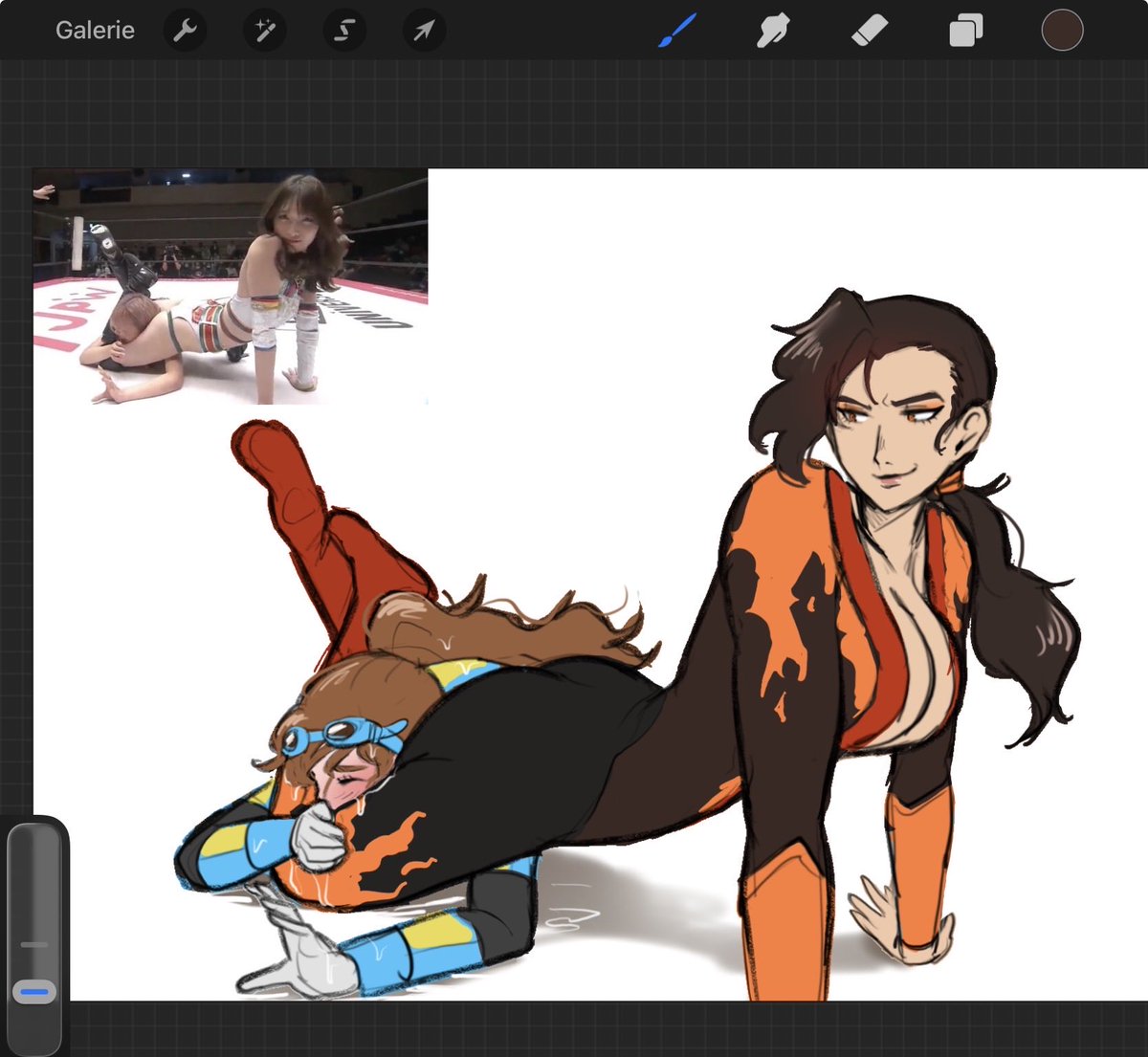Open the Actions wrench menu
1148x1057 pixels.
point(185,31)
